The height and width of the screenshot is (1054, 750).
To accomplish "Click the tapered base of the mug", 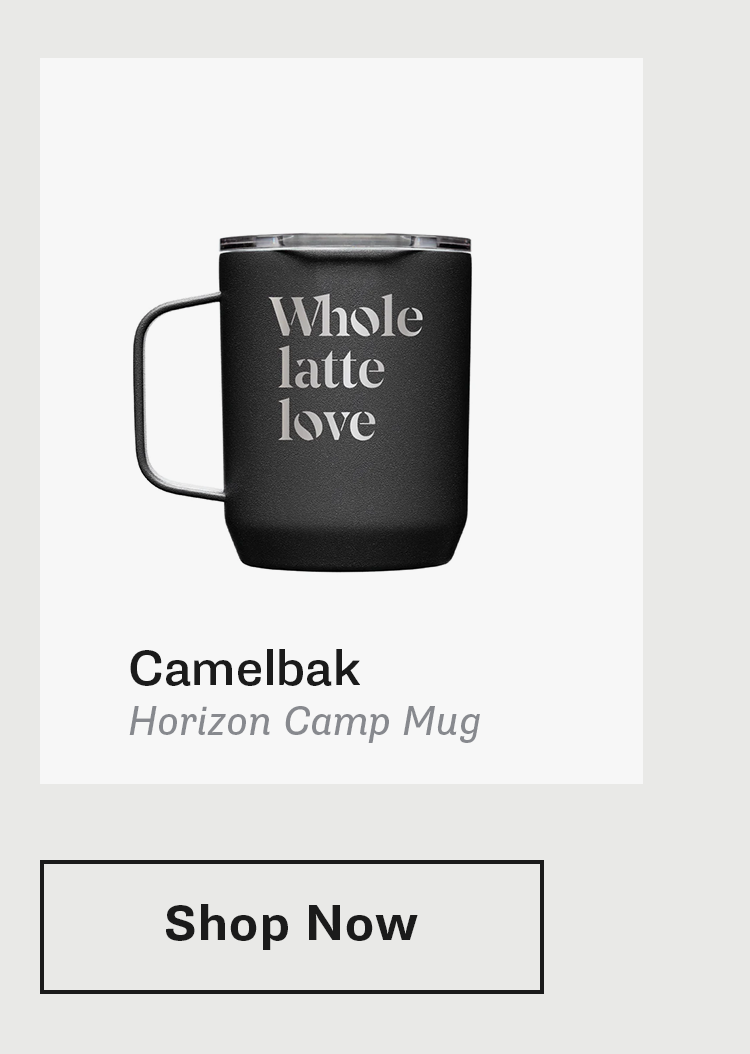I will pyautogui.click(x=345, y=548).
